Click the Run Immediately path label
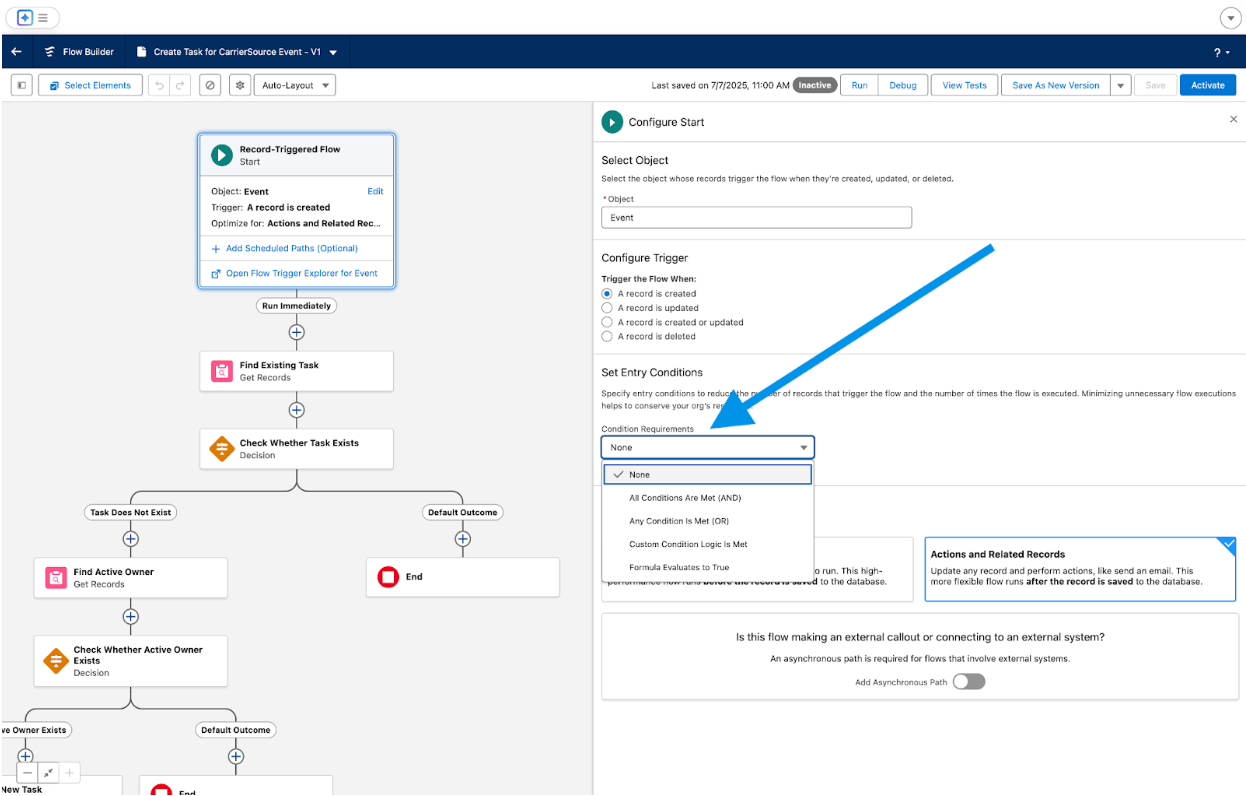The height and width of the screenshot is (796, 1246). (x=296, y=306)
